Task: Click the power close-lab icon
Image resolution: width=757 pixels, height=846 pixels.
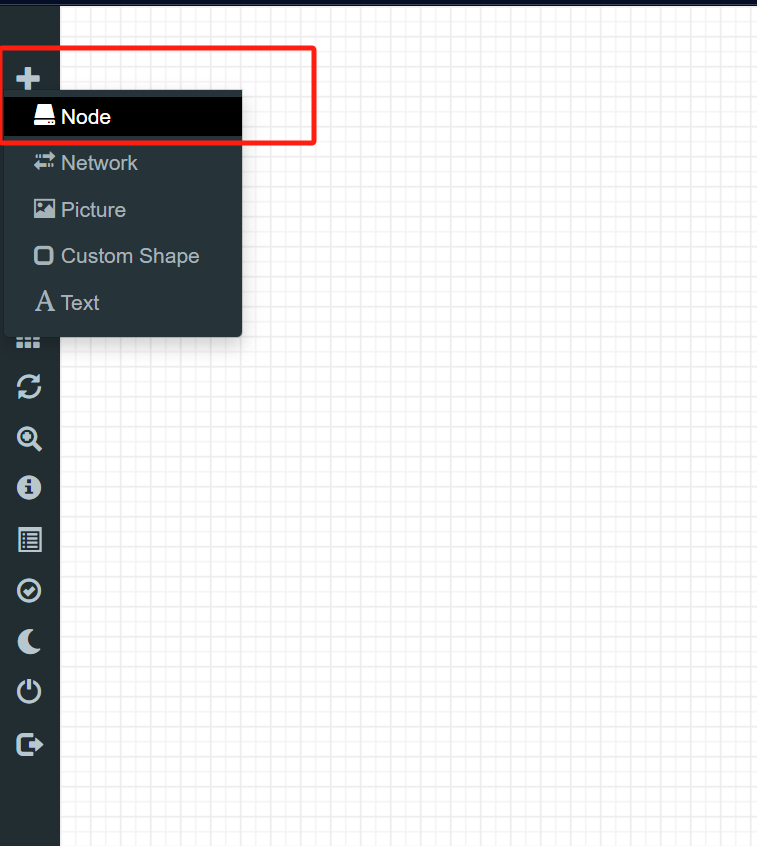Action: (x=29, y=691)
